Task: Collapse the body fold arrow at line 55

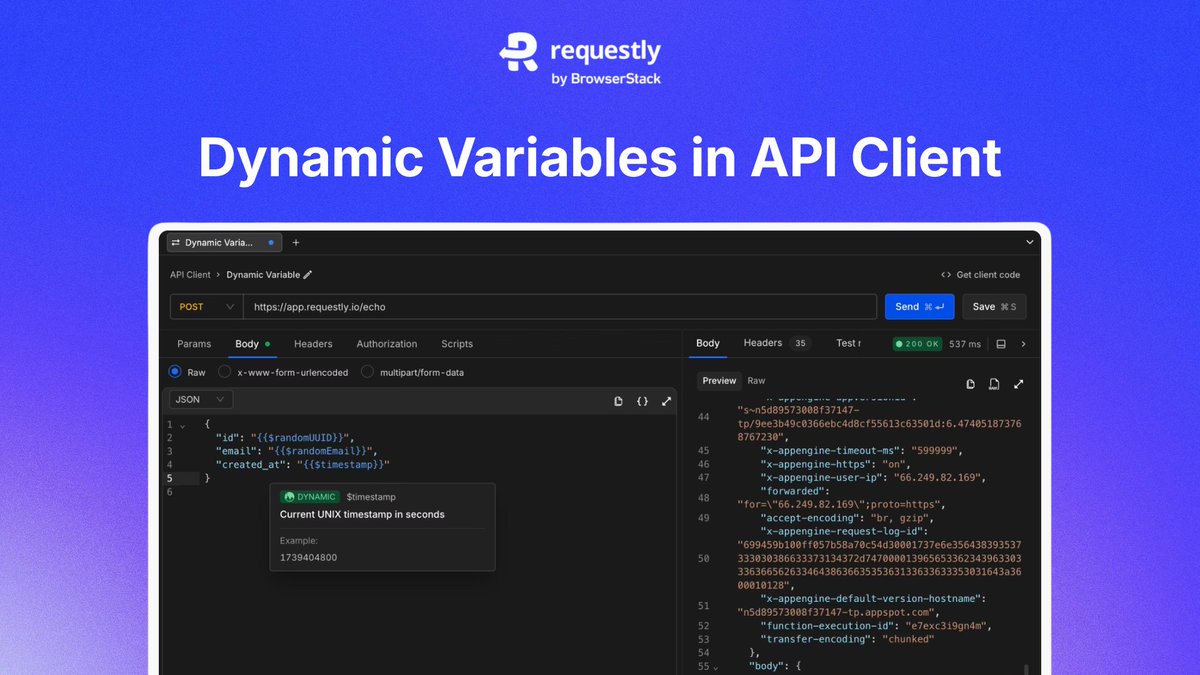Action: click(x=716, y=666)
